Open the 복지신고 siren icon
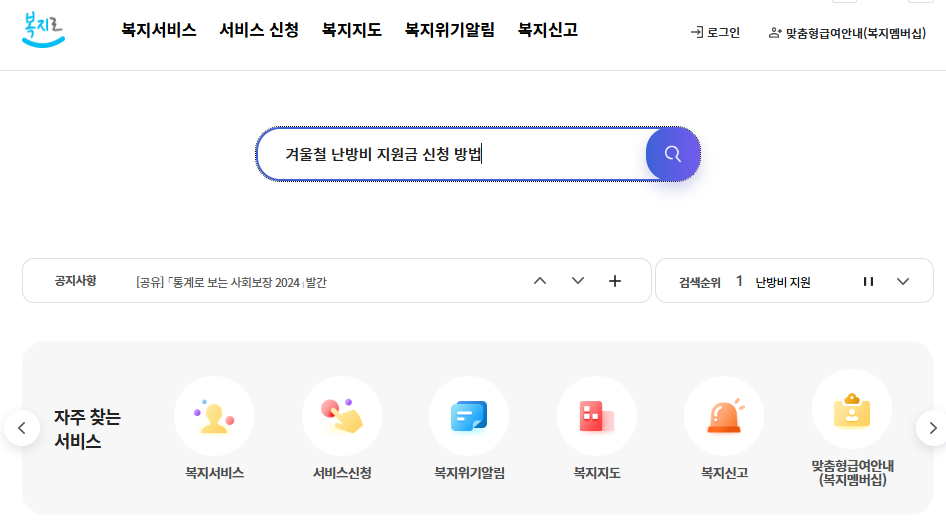Image resolution: width=946 pixels, height=528 pixels. click(x=724, y=417)
